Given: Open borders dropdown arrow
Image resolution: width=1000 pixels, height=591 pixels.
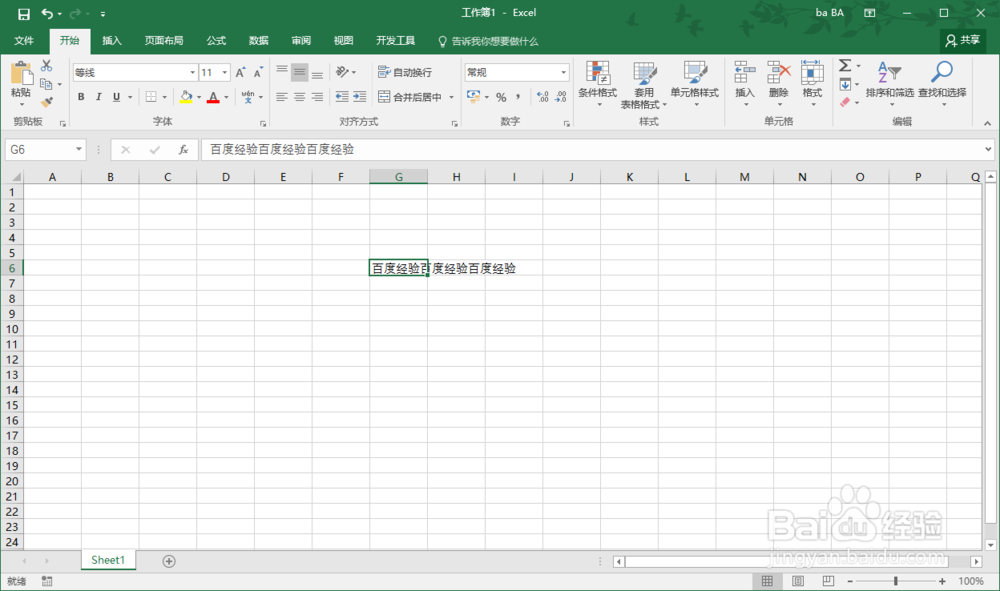Looking at the screenshot, I should [165, 98].
